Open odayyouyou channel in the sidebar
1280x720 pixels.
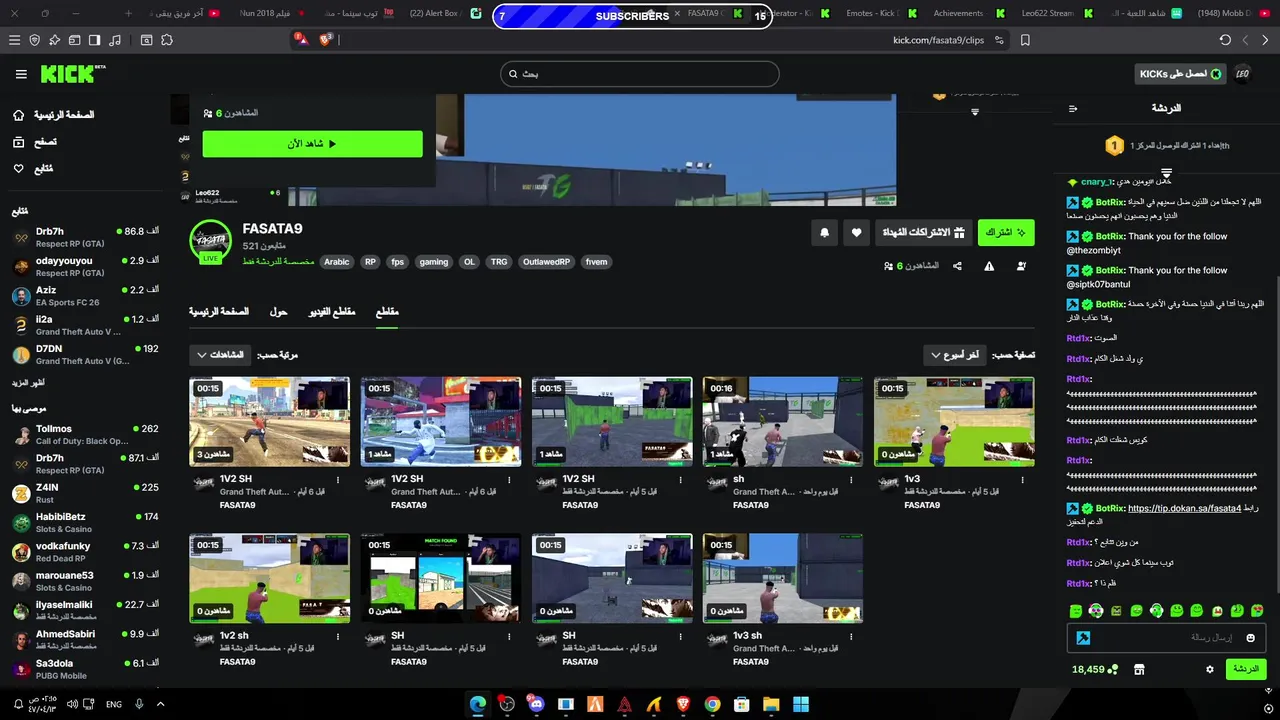pos(85,267)
